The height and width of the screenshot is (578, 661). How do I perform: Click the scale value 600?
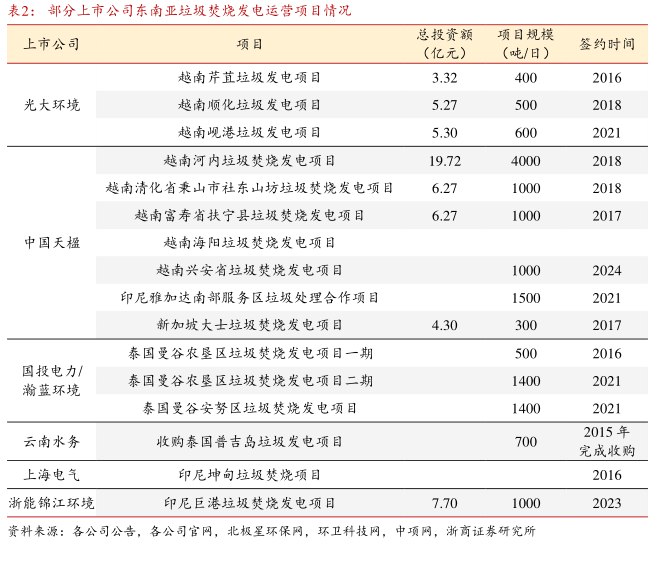click(526, 133)
